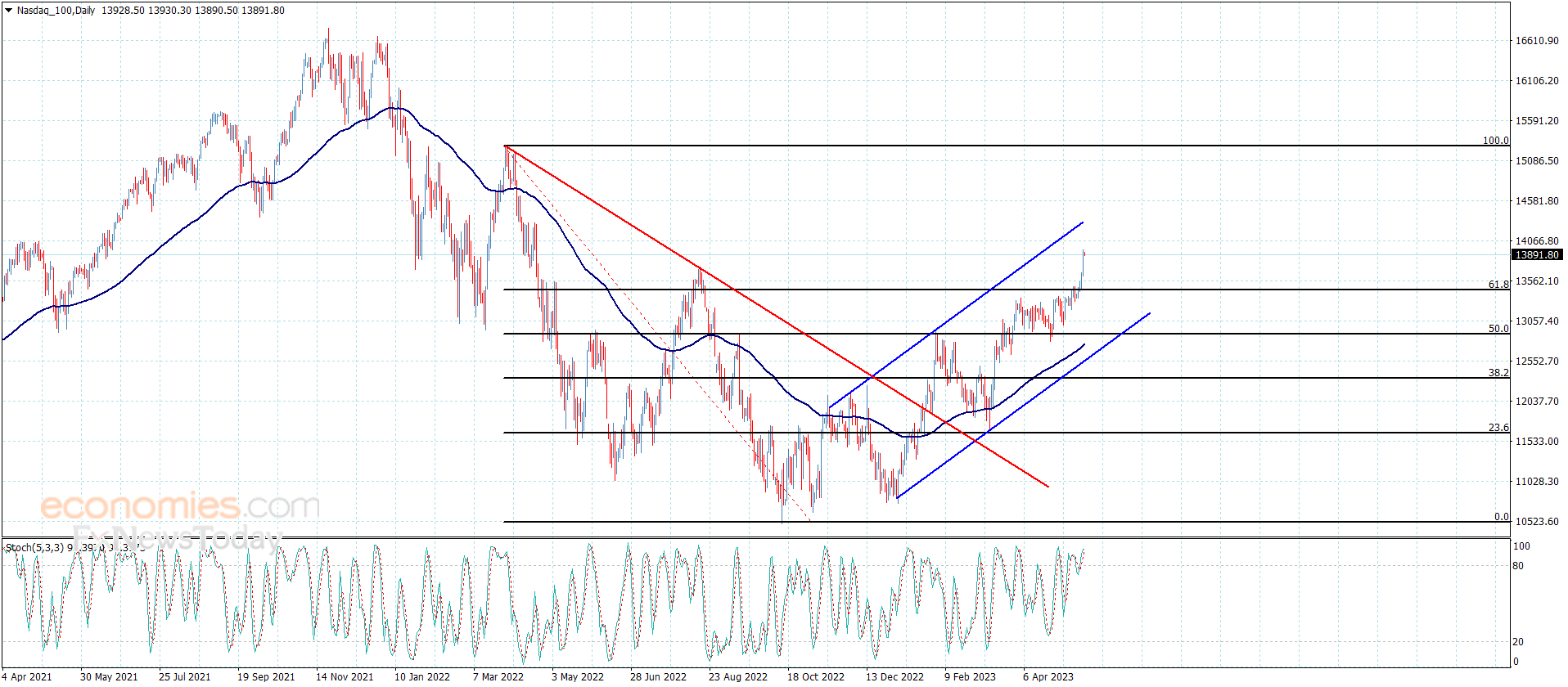Click the 13057.40 price axis label

(1537, 321)
